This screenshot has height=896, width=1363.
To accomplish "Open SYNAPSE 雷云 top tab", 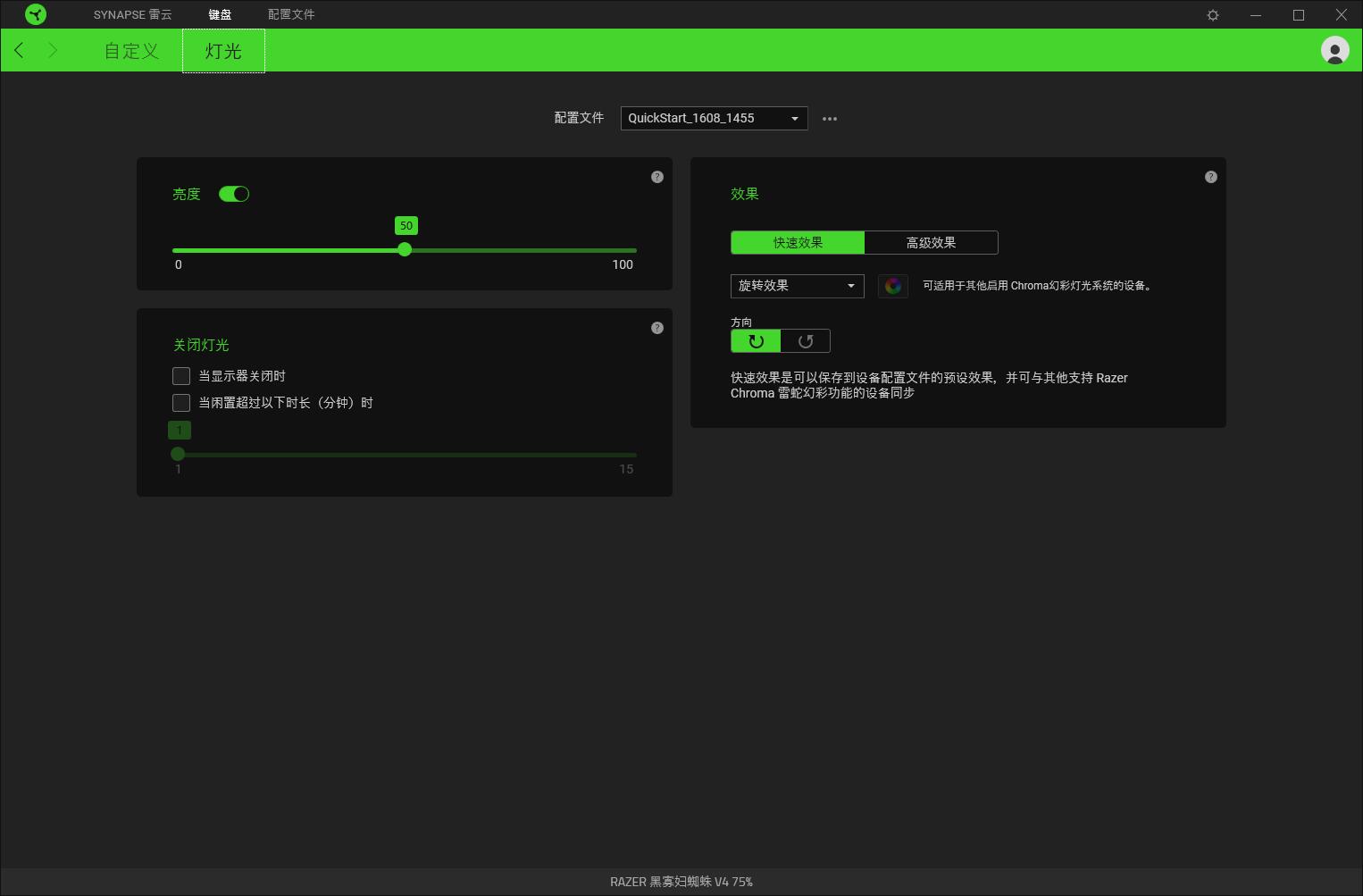I will (133, 14).
